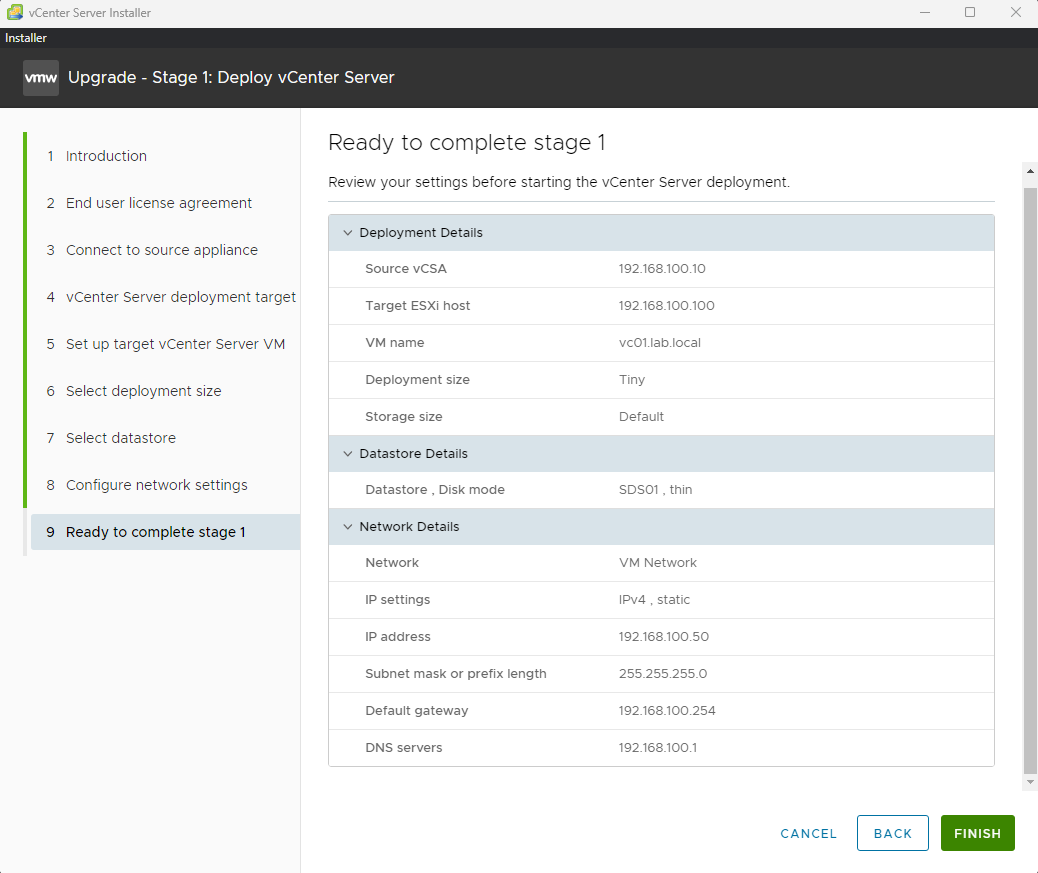This screenshot has height=873, width=1038.
Task: Click the Deployment size label
Action: pos(417,380)
